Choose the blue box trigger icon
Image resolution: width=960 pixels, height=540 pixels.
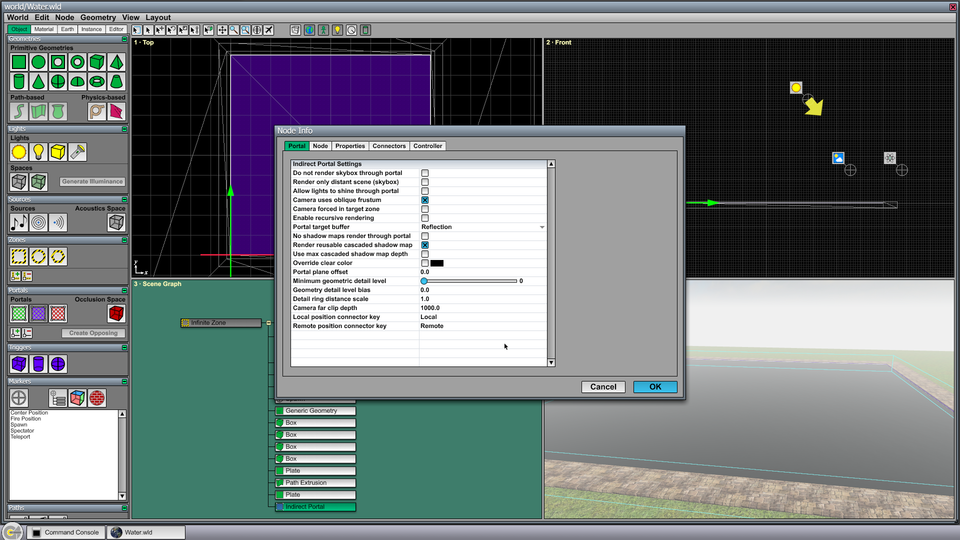[x=18, y=364]
